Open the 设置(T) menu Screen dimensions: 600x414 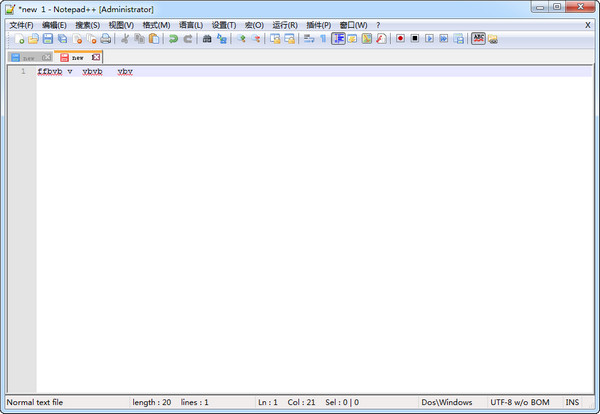coord(224,24)
